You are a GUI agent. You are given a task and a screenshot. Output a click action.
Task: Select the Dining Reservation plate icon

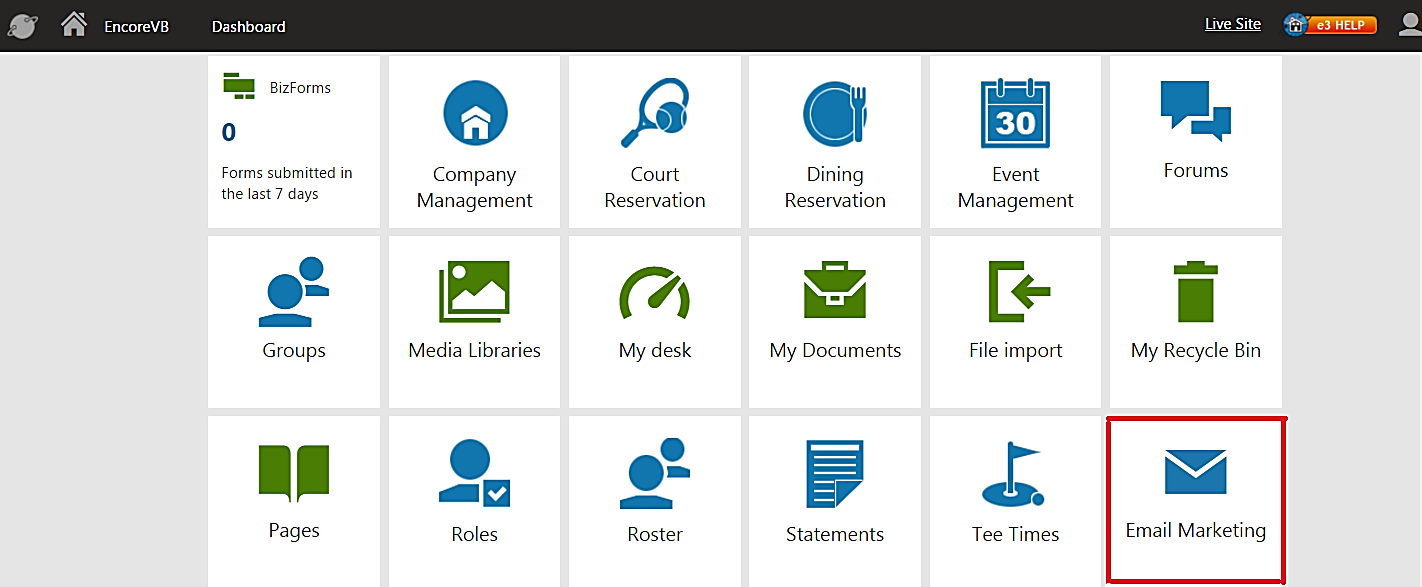(834, 113)
